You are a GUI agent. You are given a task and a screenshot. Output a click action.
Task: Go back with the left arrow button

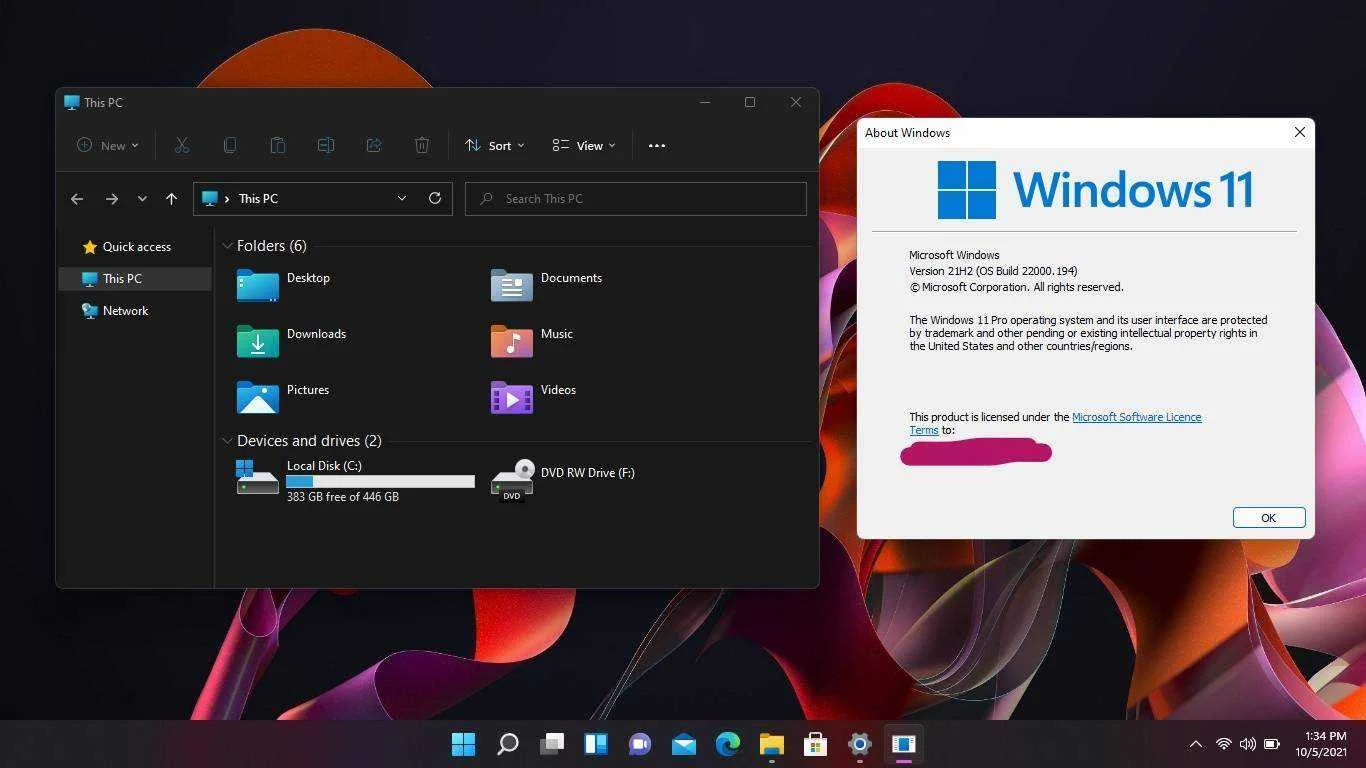[77, 199]
